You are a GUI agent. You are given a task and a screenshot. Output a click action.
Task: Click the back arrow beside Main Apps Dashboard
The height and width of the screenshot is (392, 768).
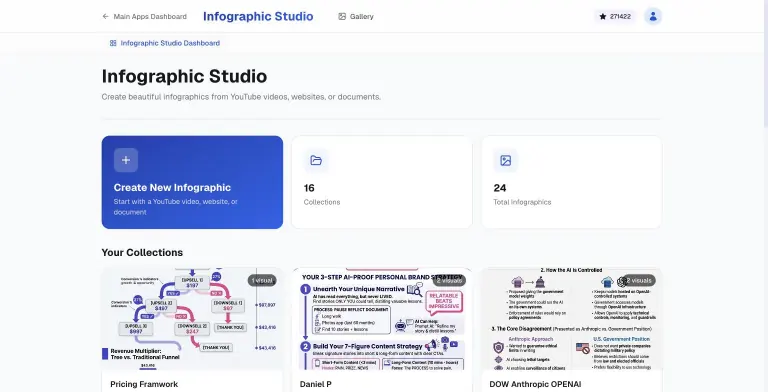[105, 17]
